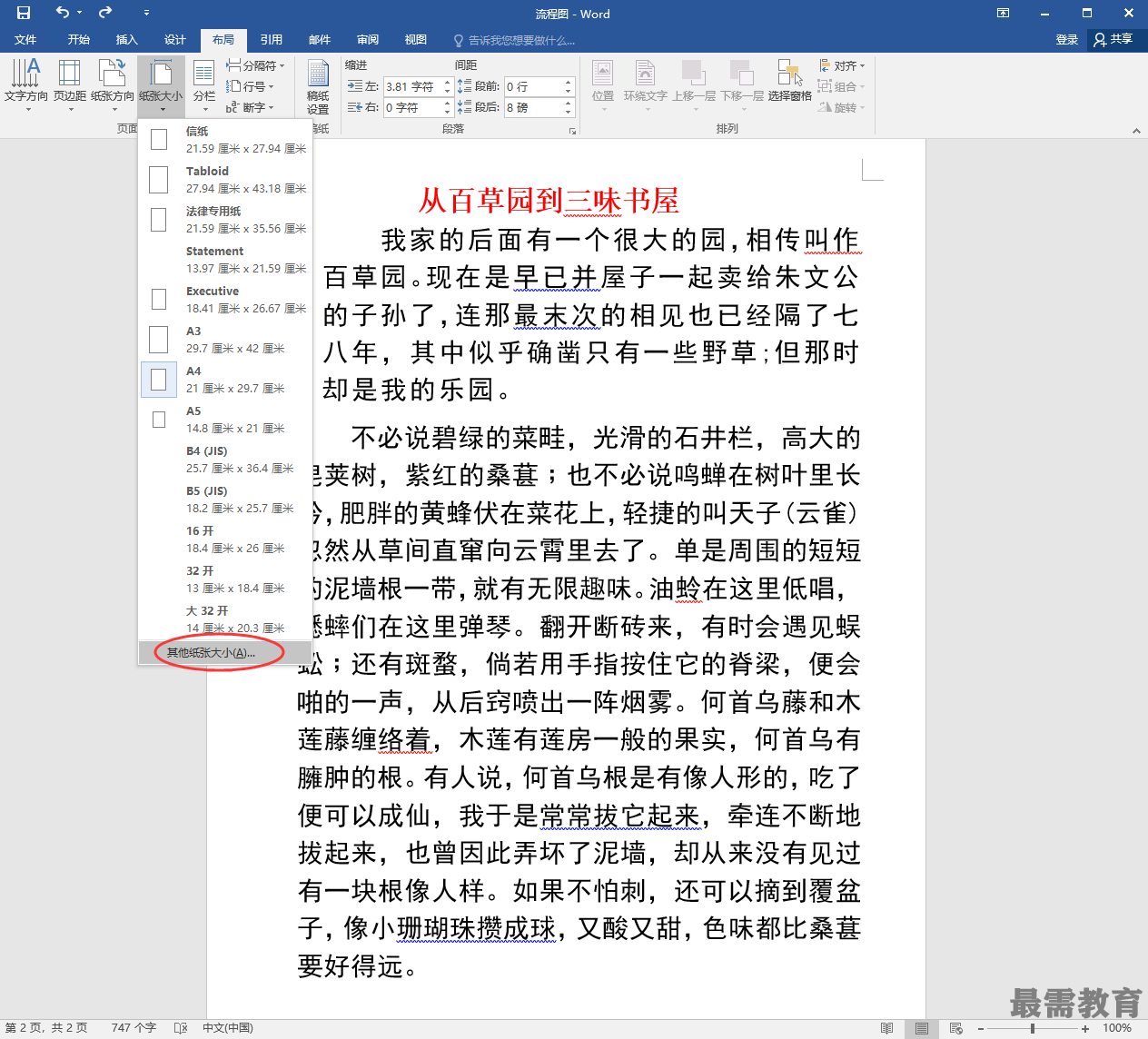Viewport: 1148px width, 1039px height.
Task: Open the 对齐 align dropdown
Action: pos(842,65)
